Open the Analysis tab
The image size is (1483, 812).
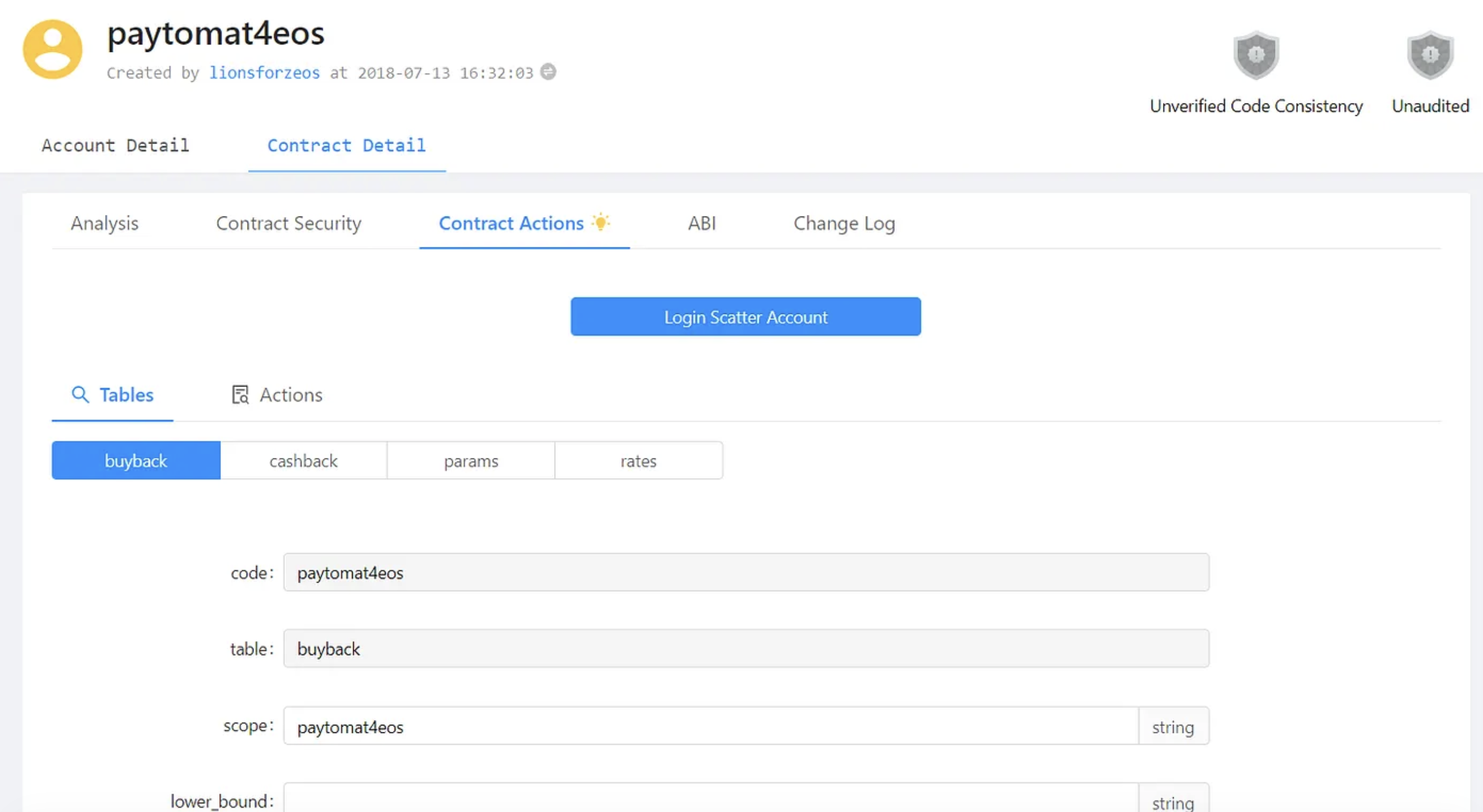105,223
